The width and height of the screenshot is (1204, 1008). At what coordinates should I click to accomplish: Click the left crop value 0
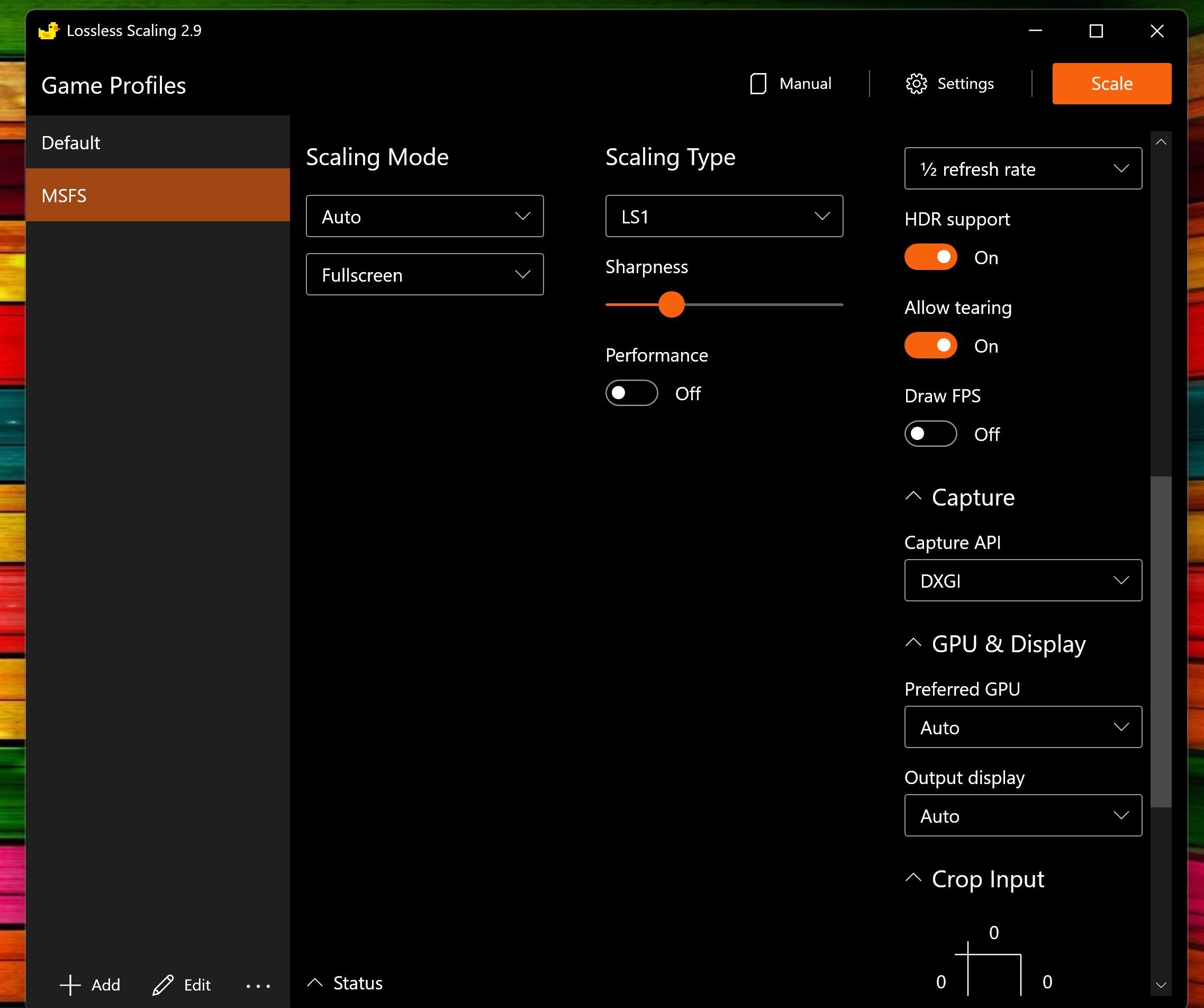pos(941,982)
